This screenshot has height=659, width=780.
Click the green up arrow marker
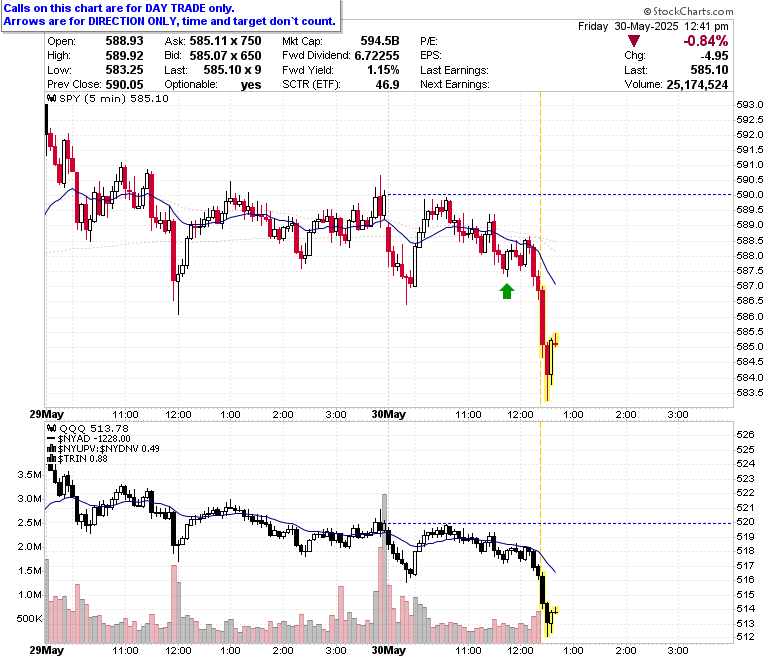pos(507,291)
